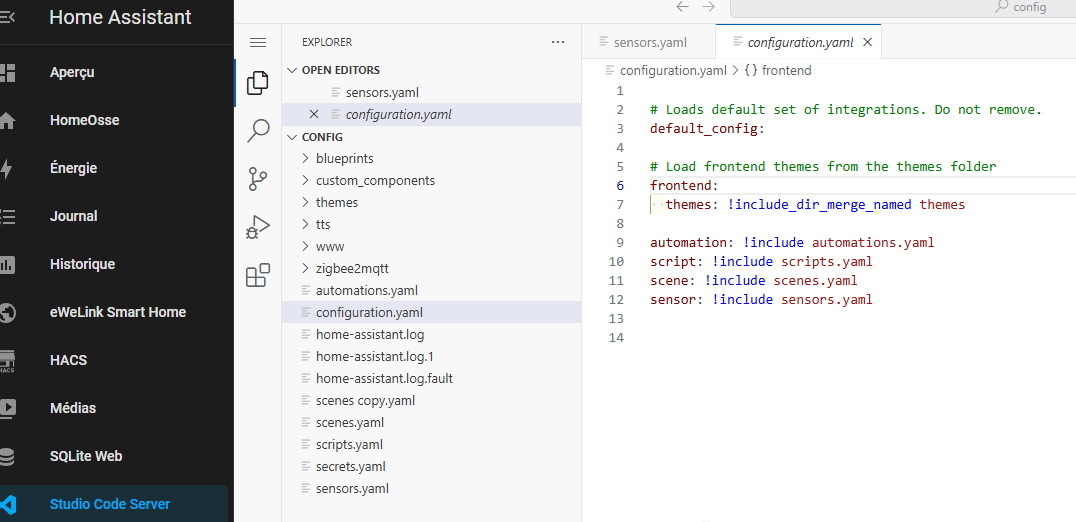Expand the blueprints folder

[x=344, y=158]
